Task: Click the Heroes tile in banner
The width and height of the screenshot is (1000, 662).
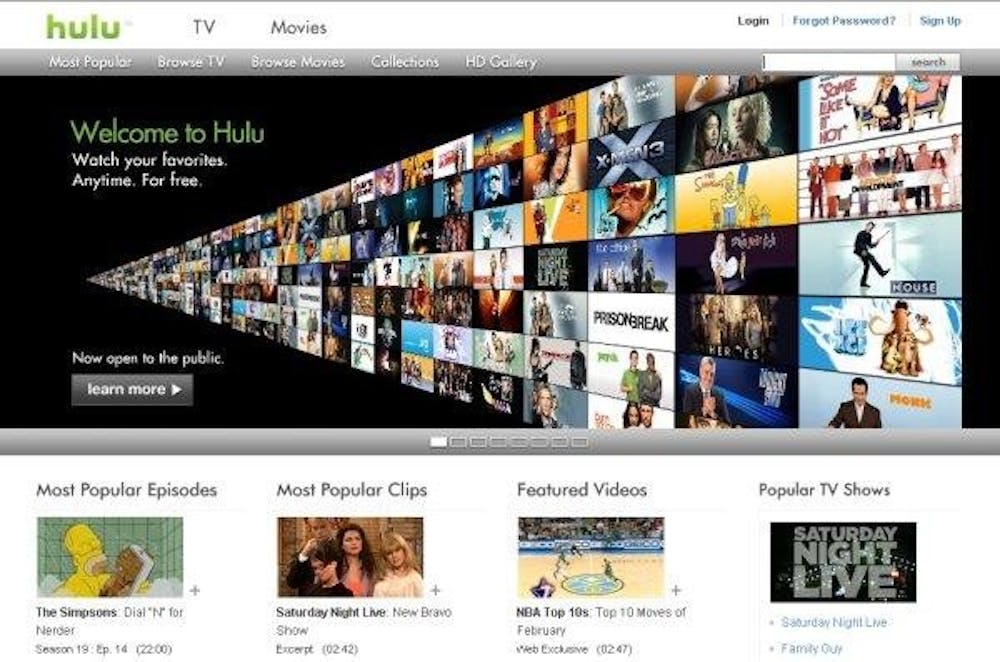Action: (x=737, y=327)
